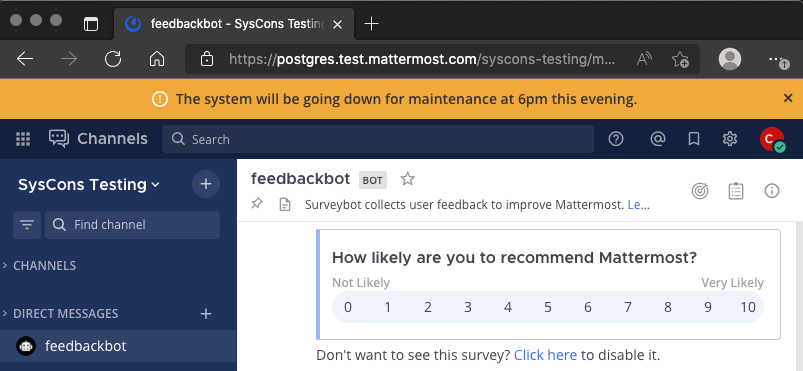
Task: Open feedbackbot direct message in sidebar
Action: point(118,346)
